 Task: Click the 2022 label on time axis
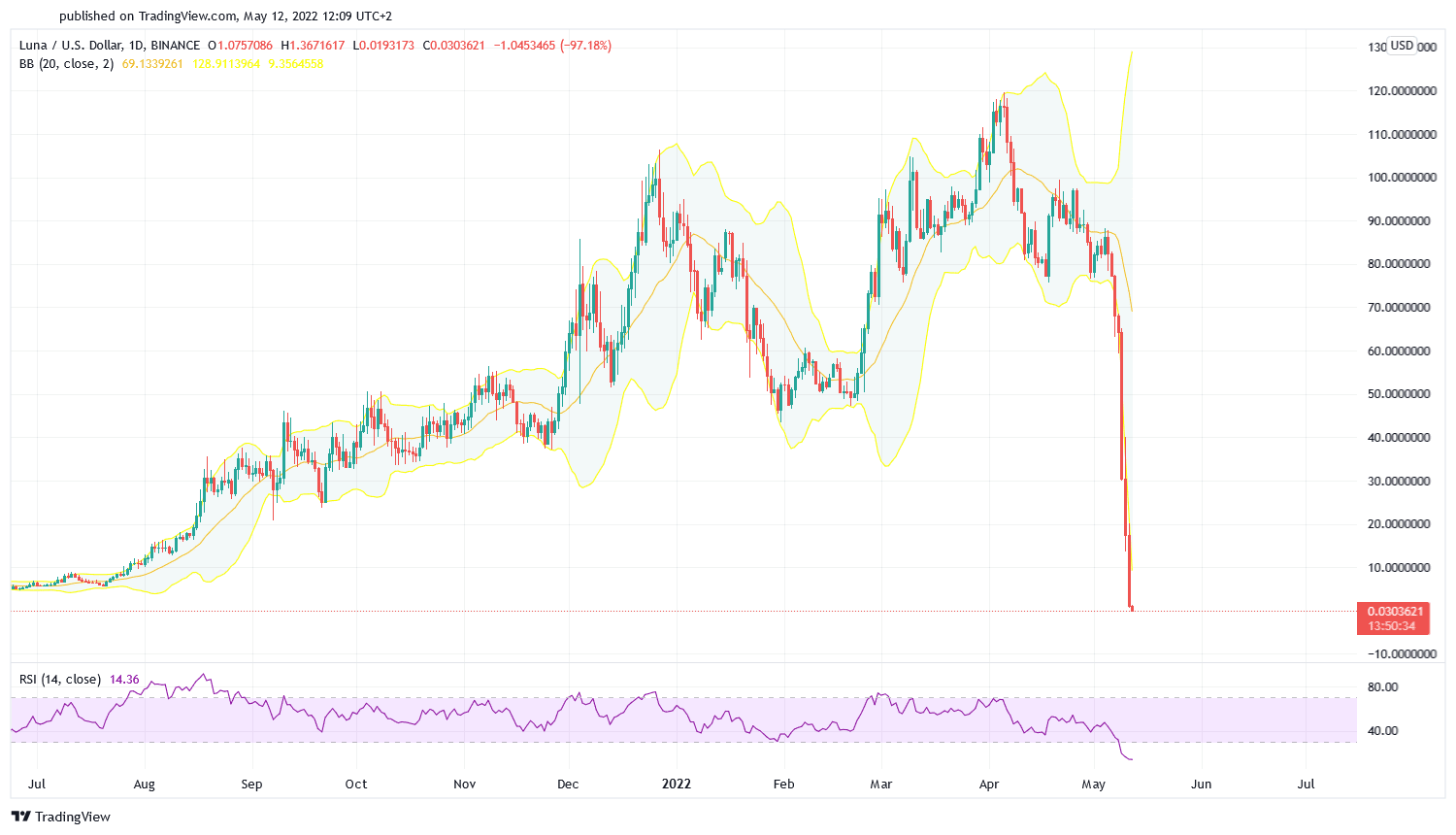point(677,785)
